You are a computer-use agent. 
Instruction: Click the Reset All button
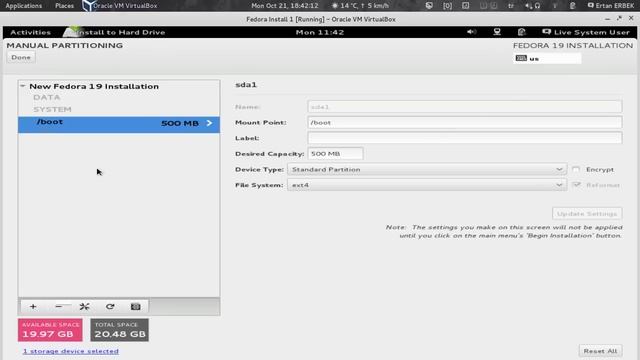click(600, 351)
